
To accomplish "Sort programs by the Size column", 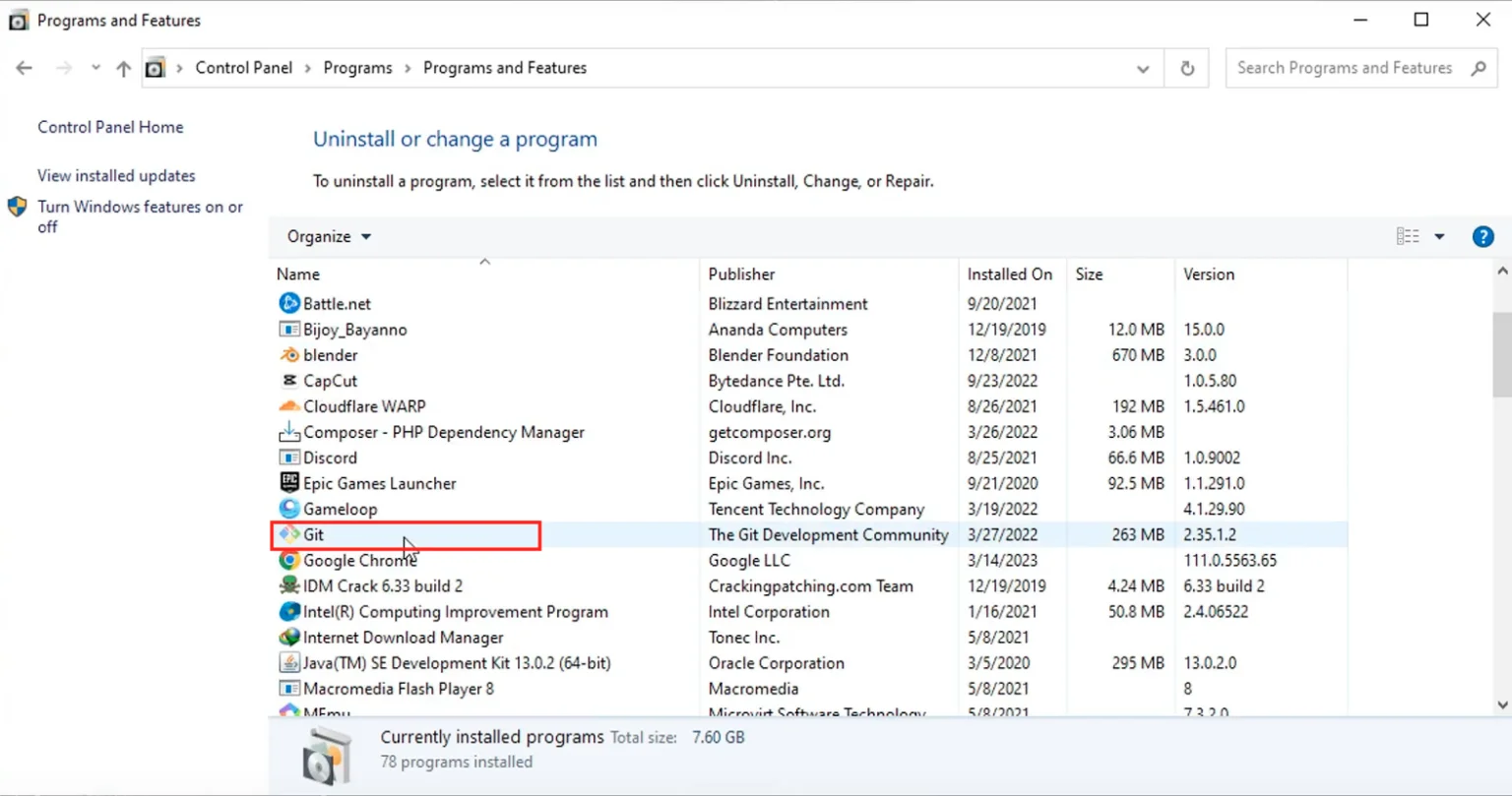I will (x=1089, y=274).
